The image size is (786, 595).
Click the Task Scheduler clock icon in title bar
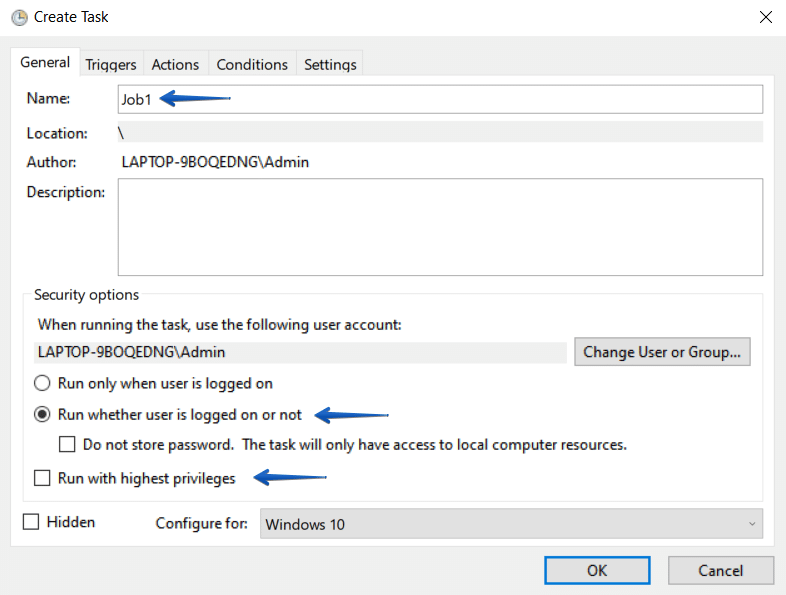coord(19,18)
